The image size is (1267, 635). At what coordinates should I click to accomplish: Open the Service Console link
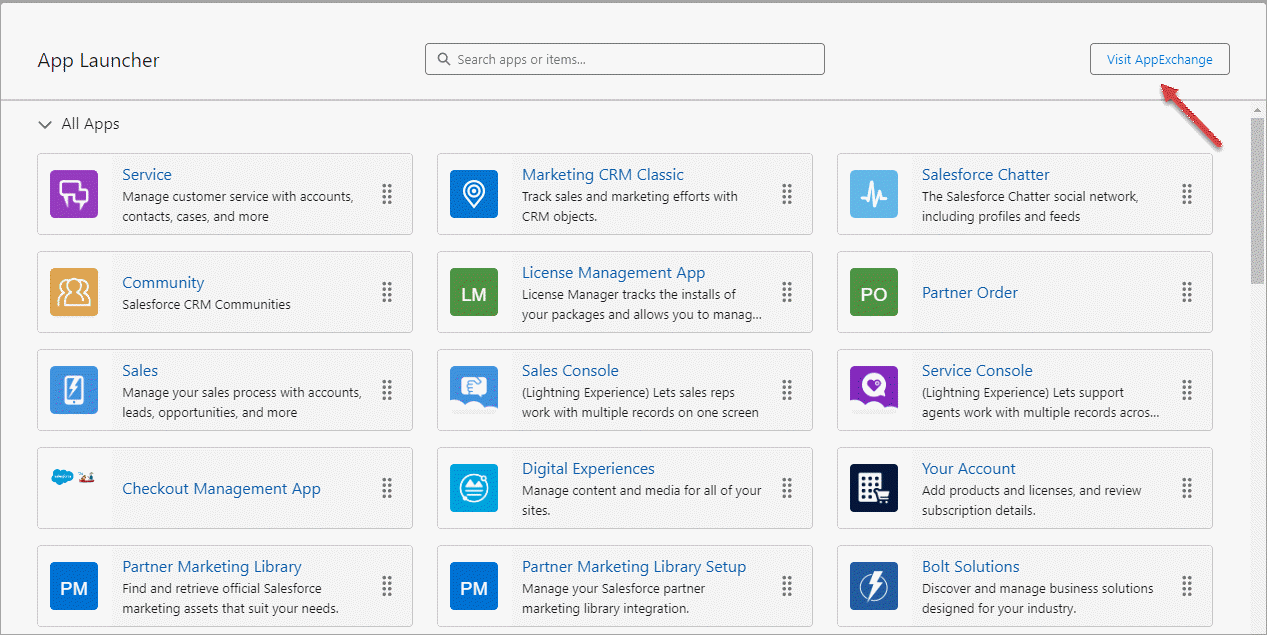tap(977, 370)
